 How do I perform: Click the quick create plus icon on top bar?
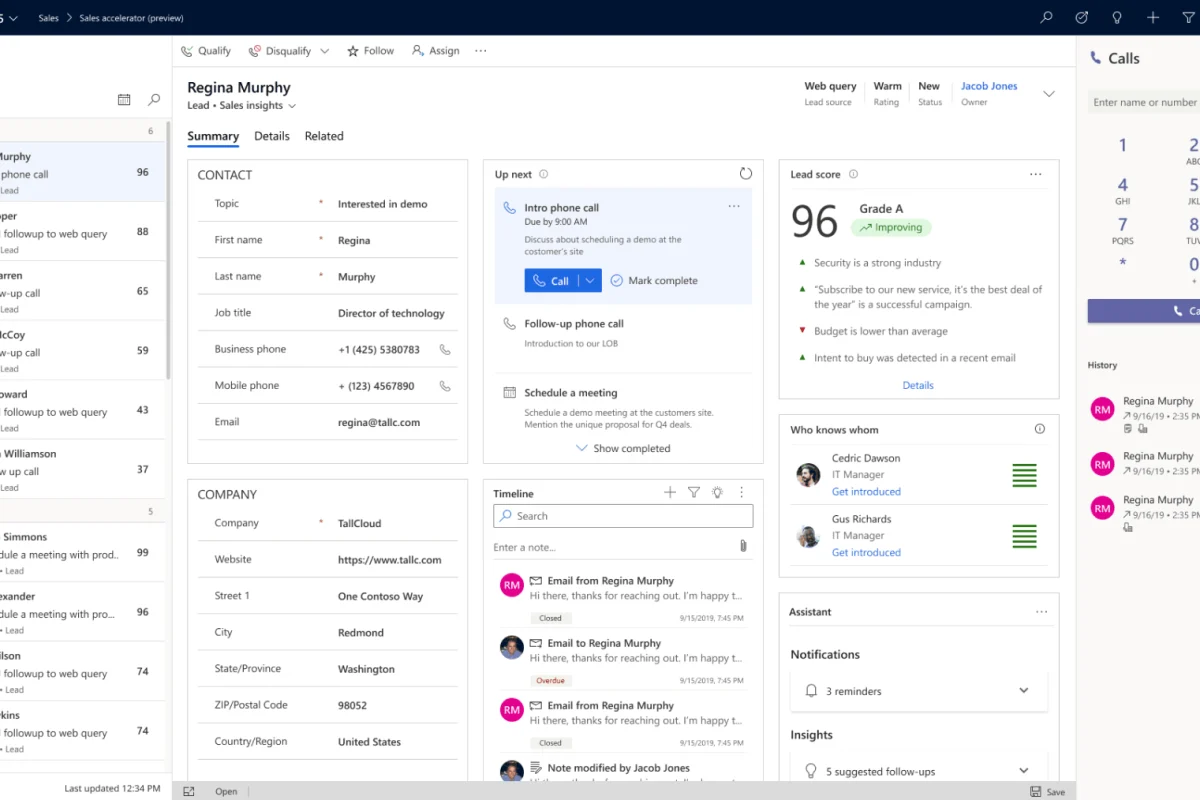1152,17
